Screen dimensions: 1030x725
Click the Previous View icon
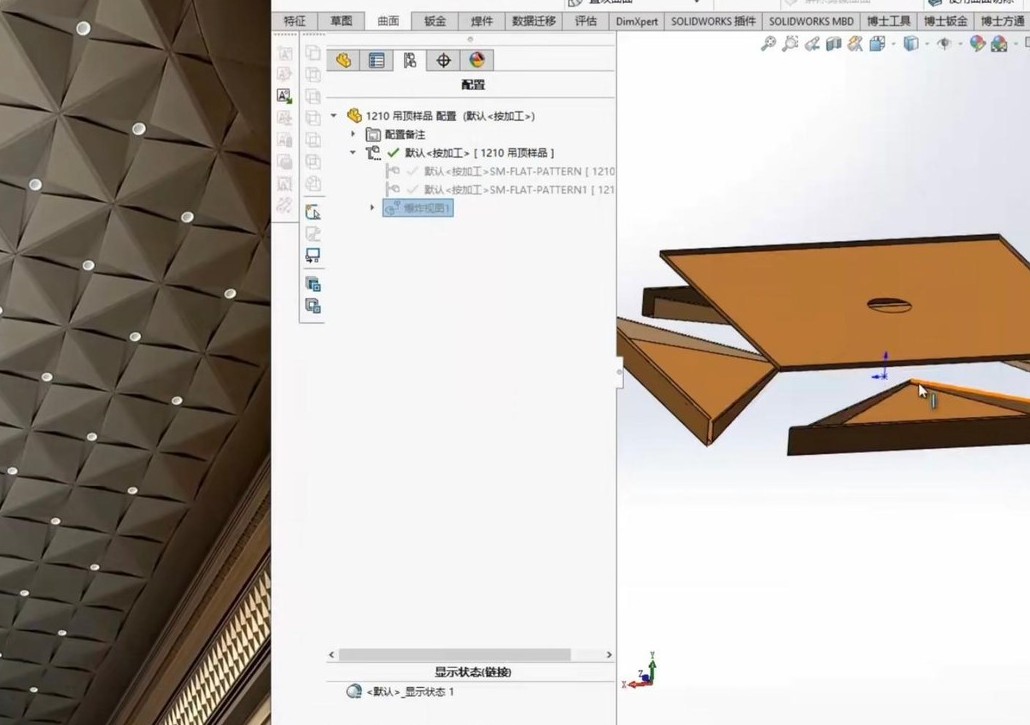812,44
